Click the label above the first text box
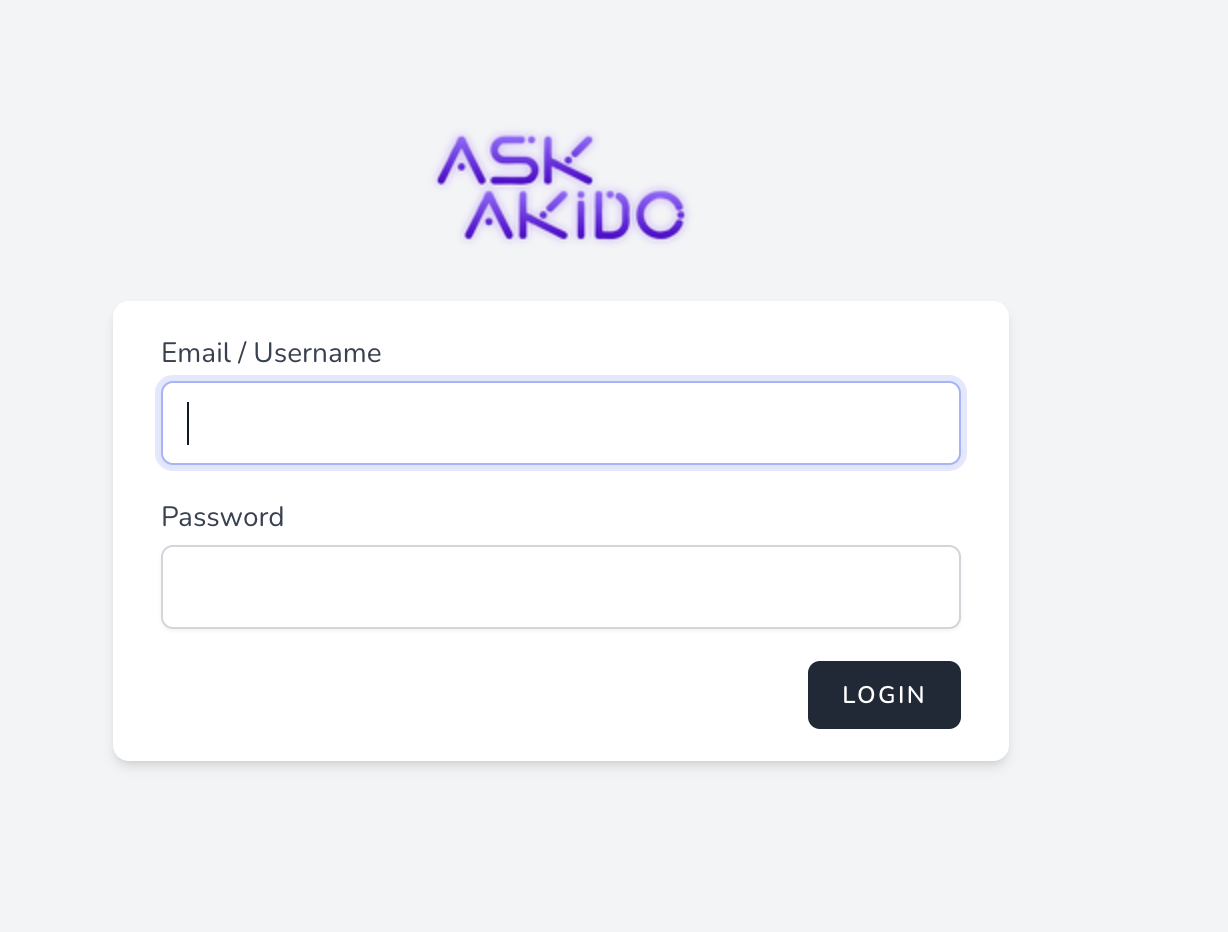Image resolution: width=1228 pixels, height=932 pixels. [x=271, y=353]
